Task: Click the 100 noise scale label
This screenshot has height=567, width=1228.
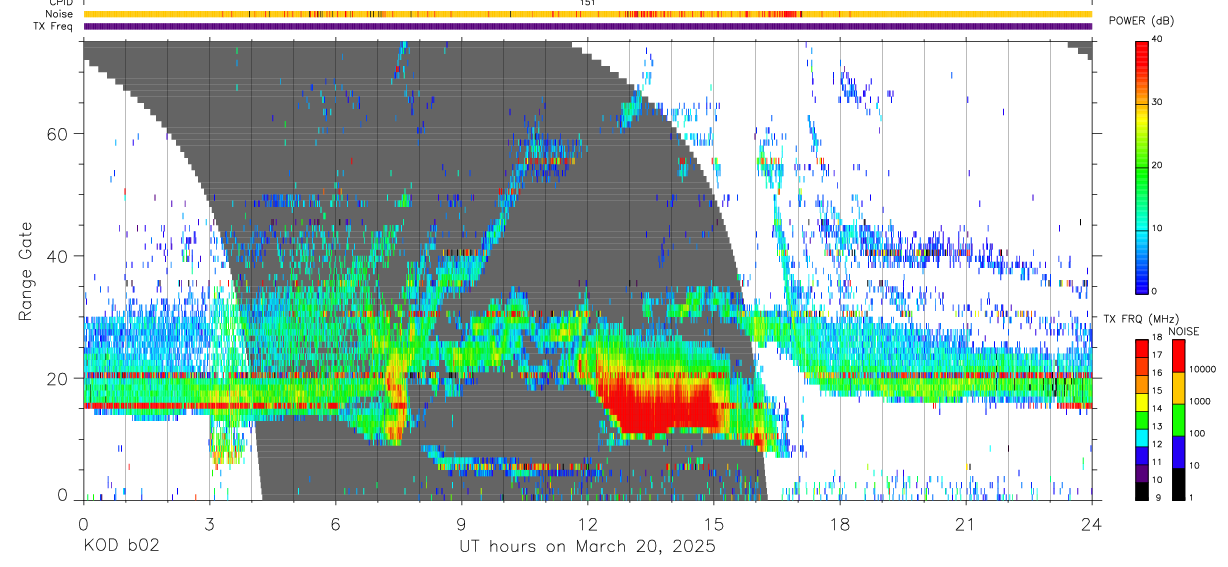Action: click(x=1196, y=434)
